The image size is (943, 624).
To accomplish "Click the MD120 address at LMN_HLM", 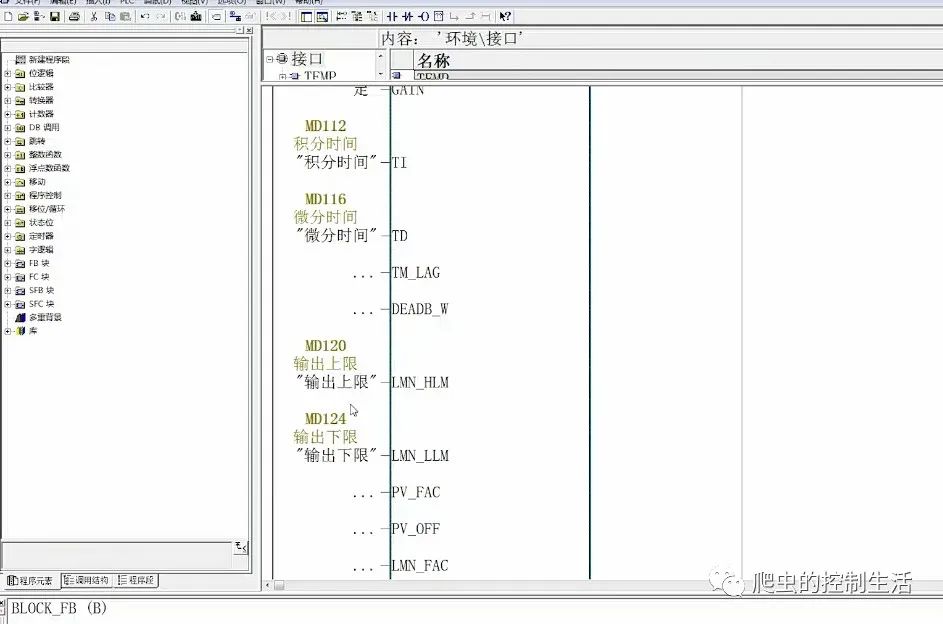I will pyautogui.click(x=325, y=346).
